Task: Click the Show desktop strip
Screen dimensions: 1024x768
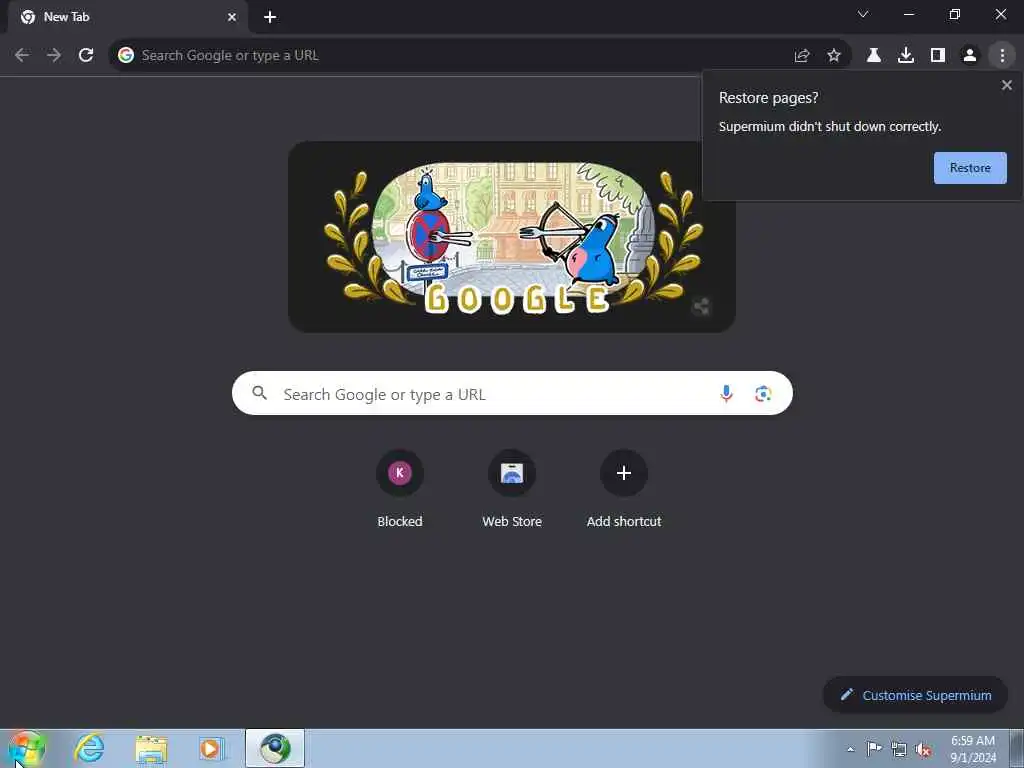Action: point(1017,748)
